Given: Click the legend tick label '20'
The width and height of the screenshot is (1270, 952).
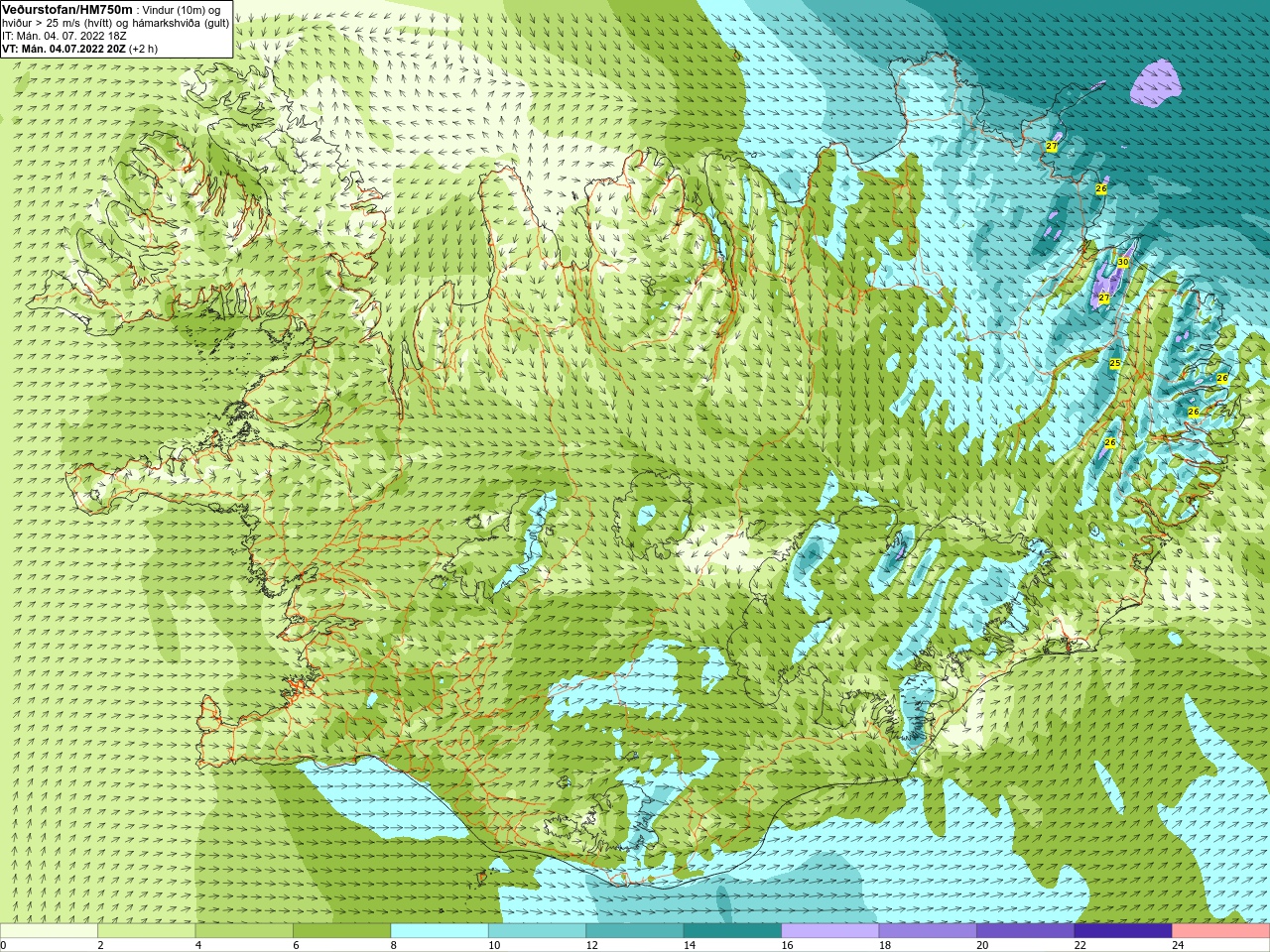Looking at the screenshot, I should click(x=982, y=945).
